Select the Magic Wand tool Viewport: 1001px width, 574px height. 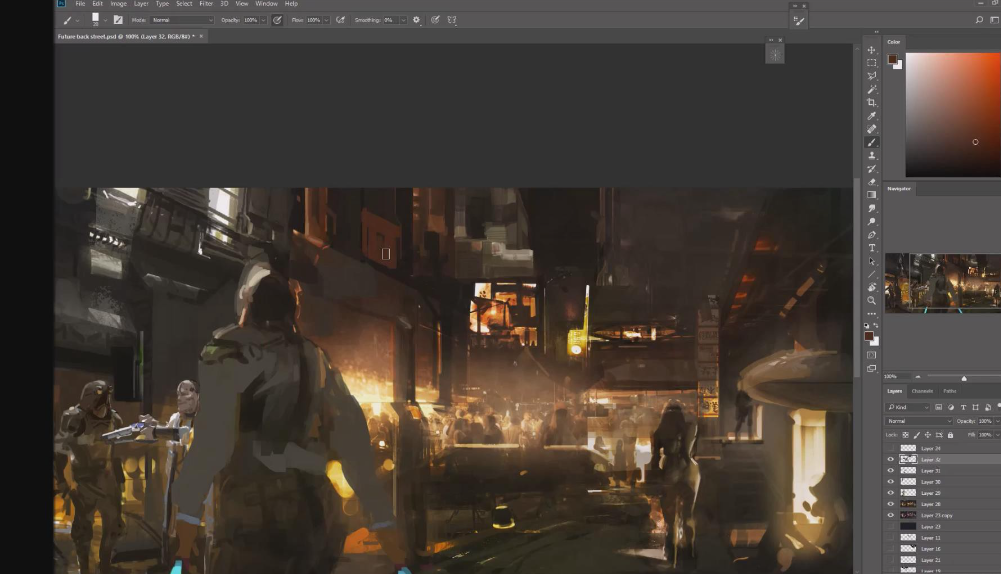pos(871,89)
